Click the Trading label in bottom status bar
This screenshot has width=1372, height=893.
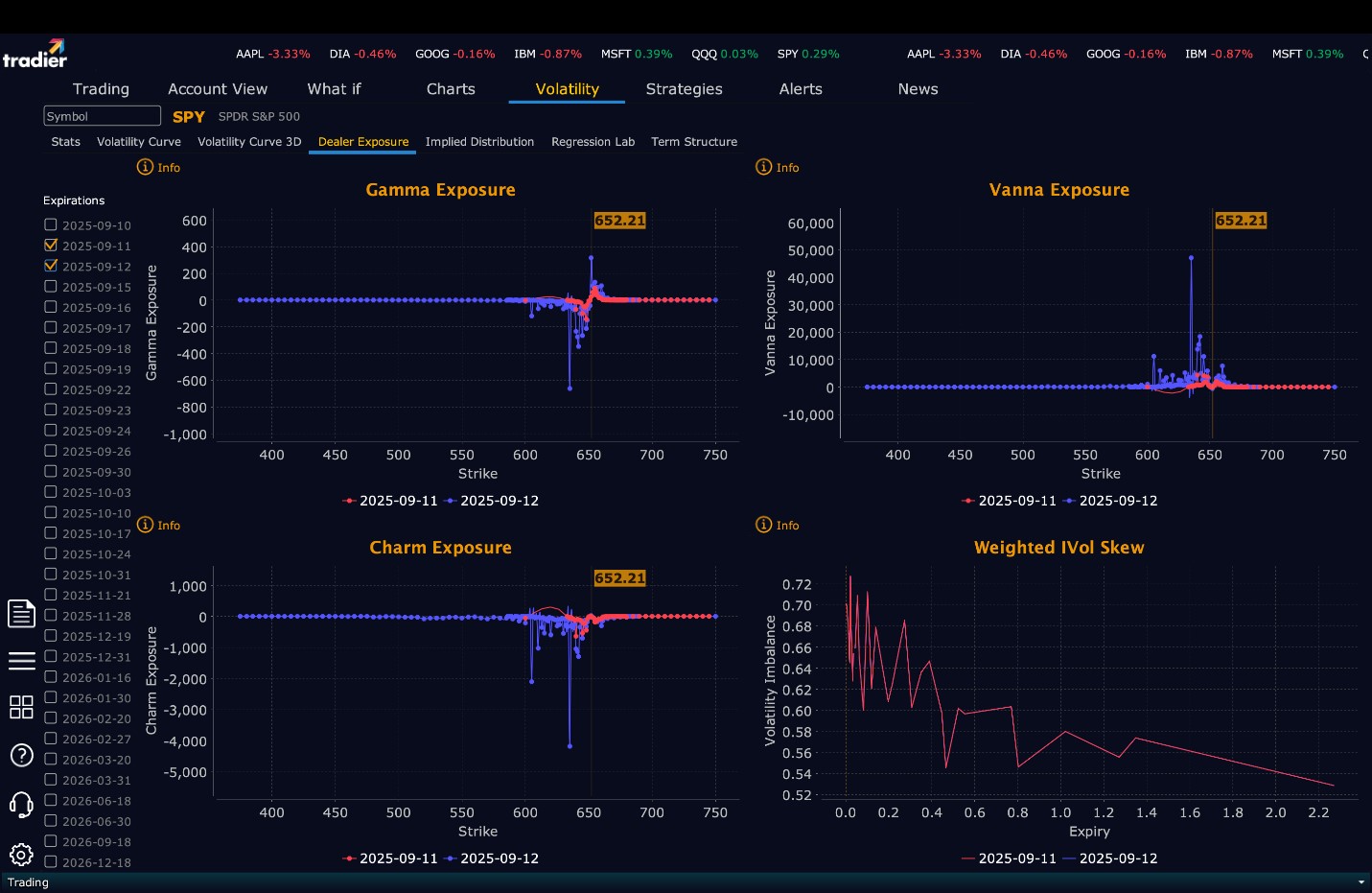[28, 882]
